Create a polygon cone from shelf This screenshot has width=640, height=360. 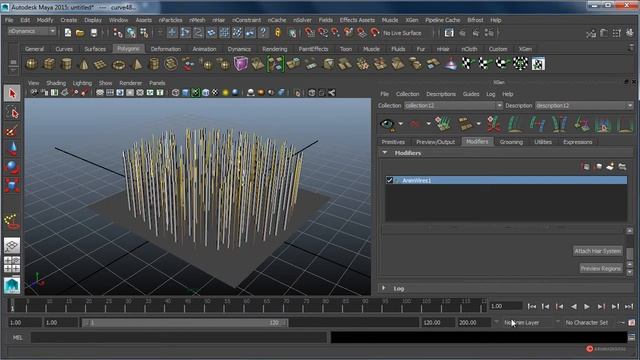point(84,64)
